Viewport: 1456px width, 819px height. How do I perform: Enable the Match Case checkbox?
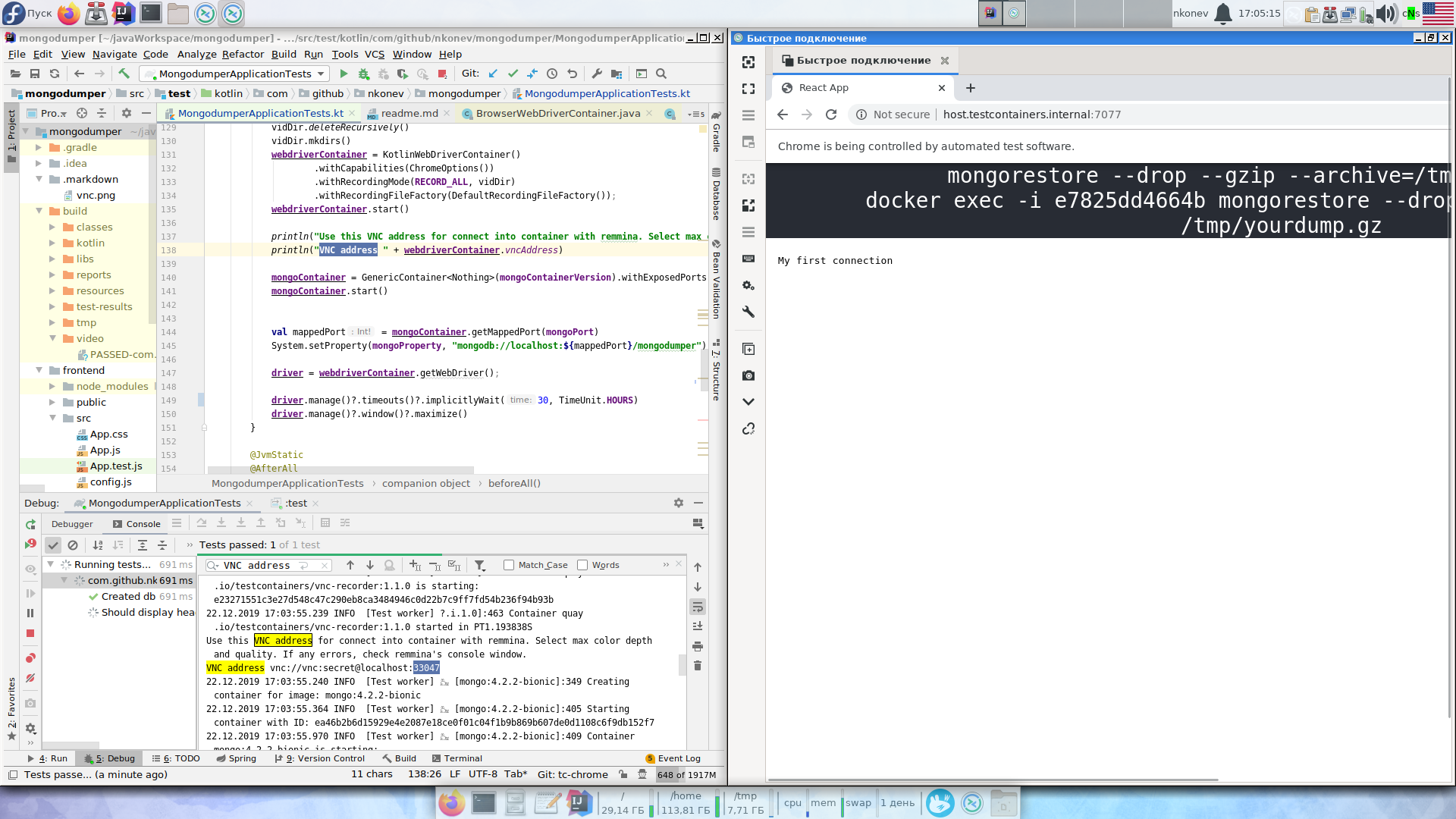pyautogui.click(x=509, y=565)
